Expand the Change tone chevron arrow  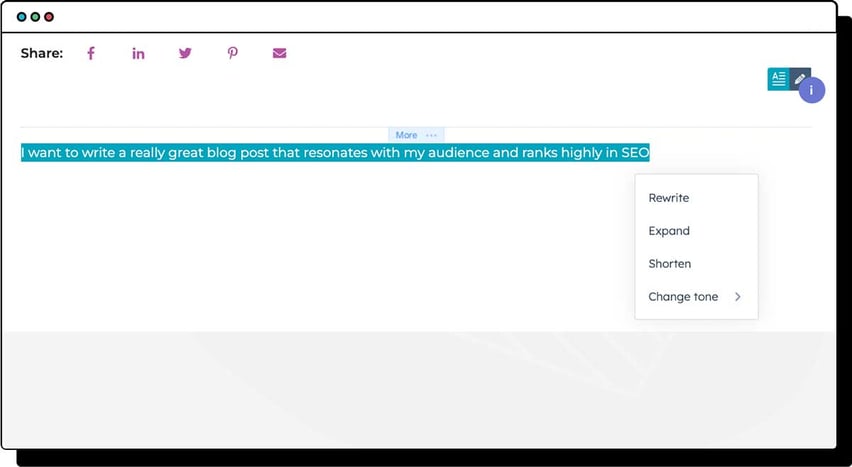[x=737, y=297]
